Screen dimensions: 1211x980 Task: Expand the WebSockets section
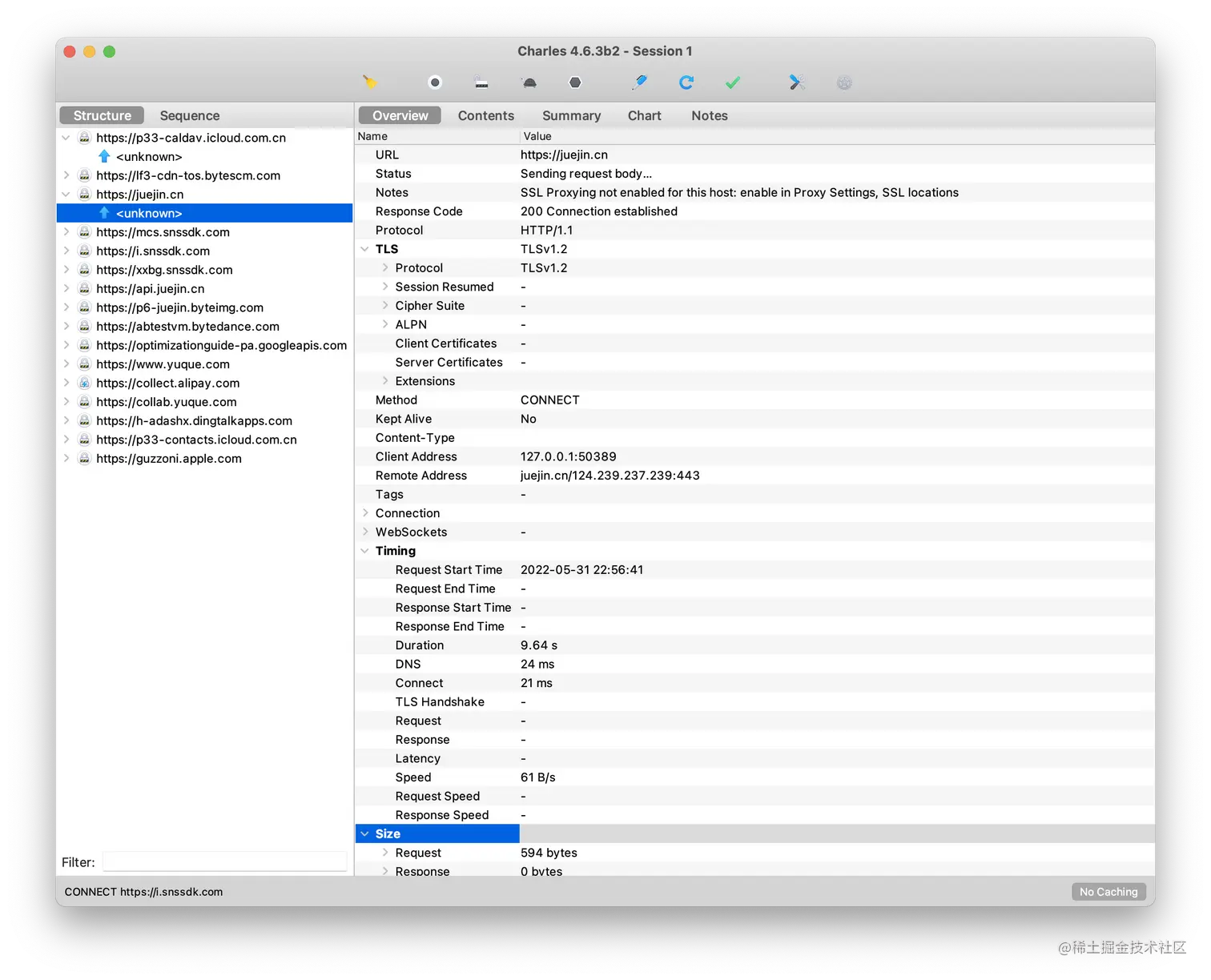(x=365, y=532)
